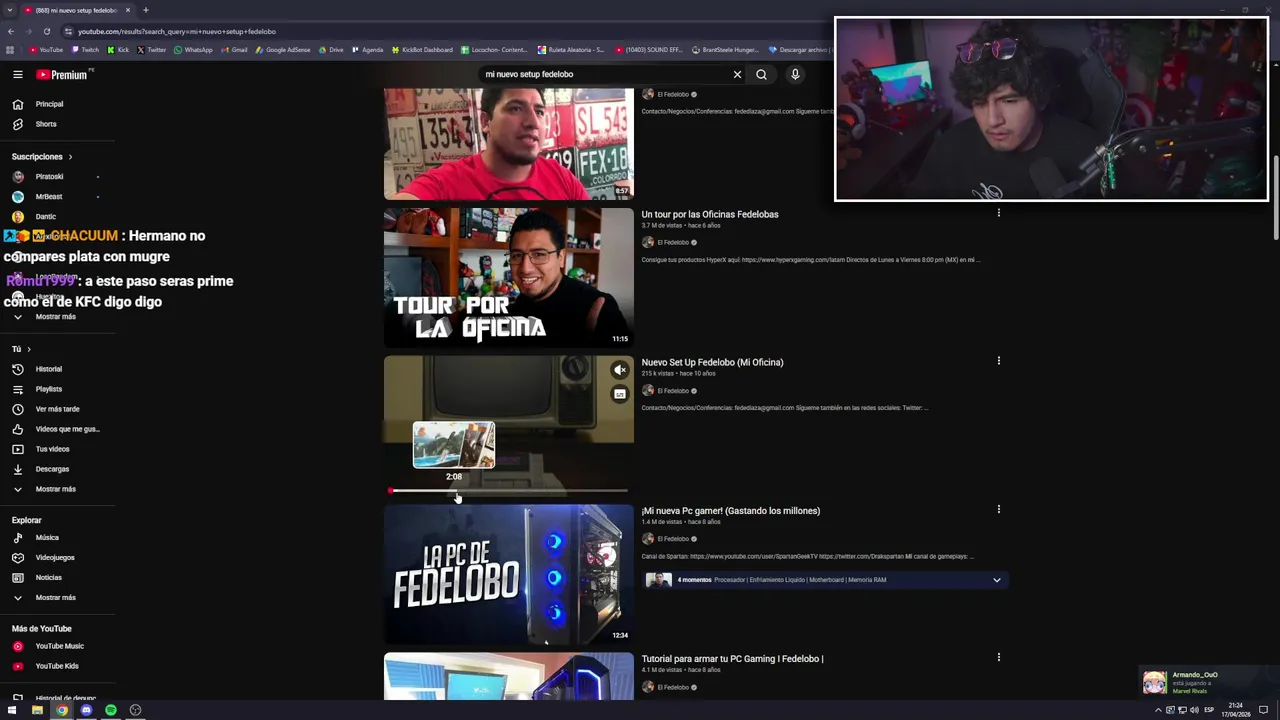This screenshot has width=1280, height=720.
Task: Start voice search with the microphone icon
Action: 795,74
